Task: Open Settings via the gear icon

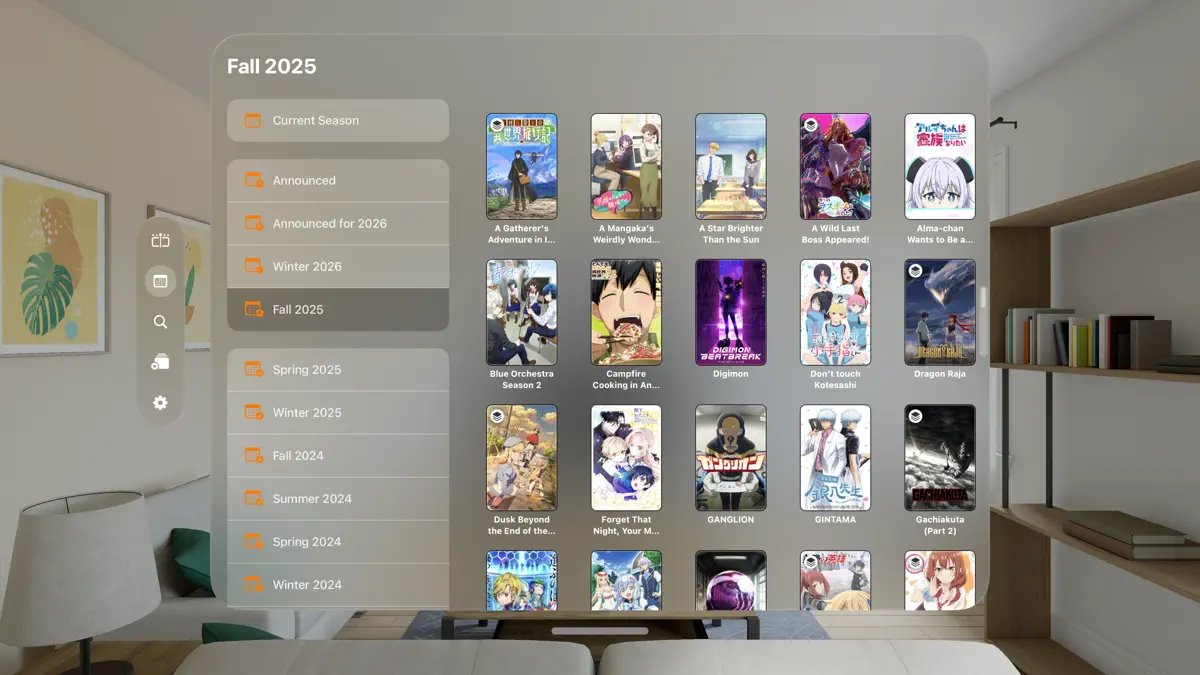Action: click(x=159, y=402)
